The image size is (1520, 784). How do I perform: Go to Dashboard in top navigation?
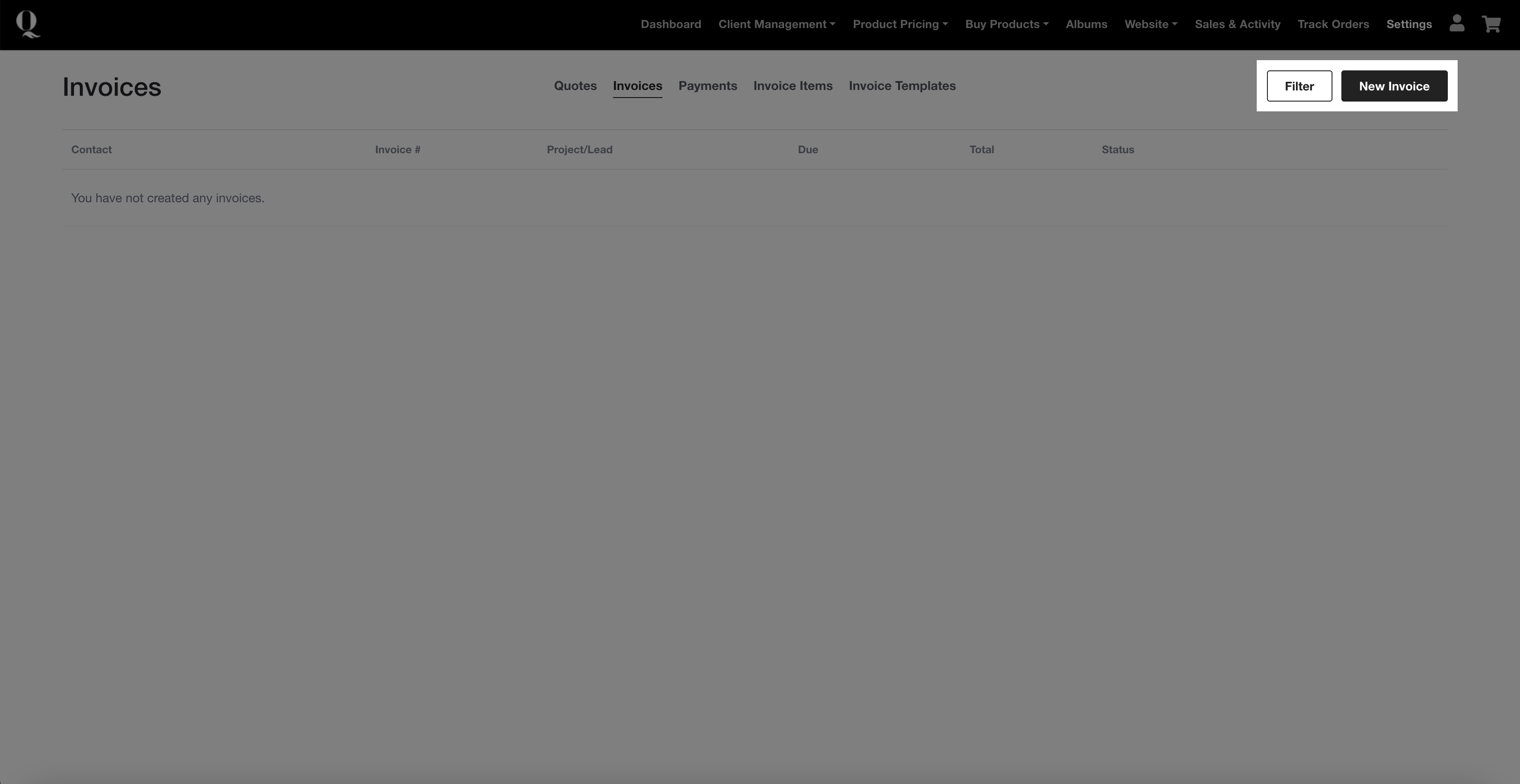[671, 24]
